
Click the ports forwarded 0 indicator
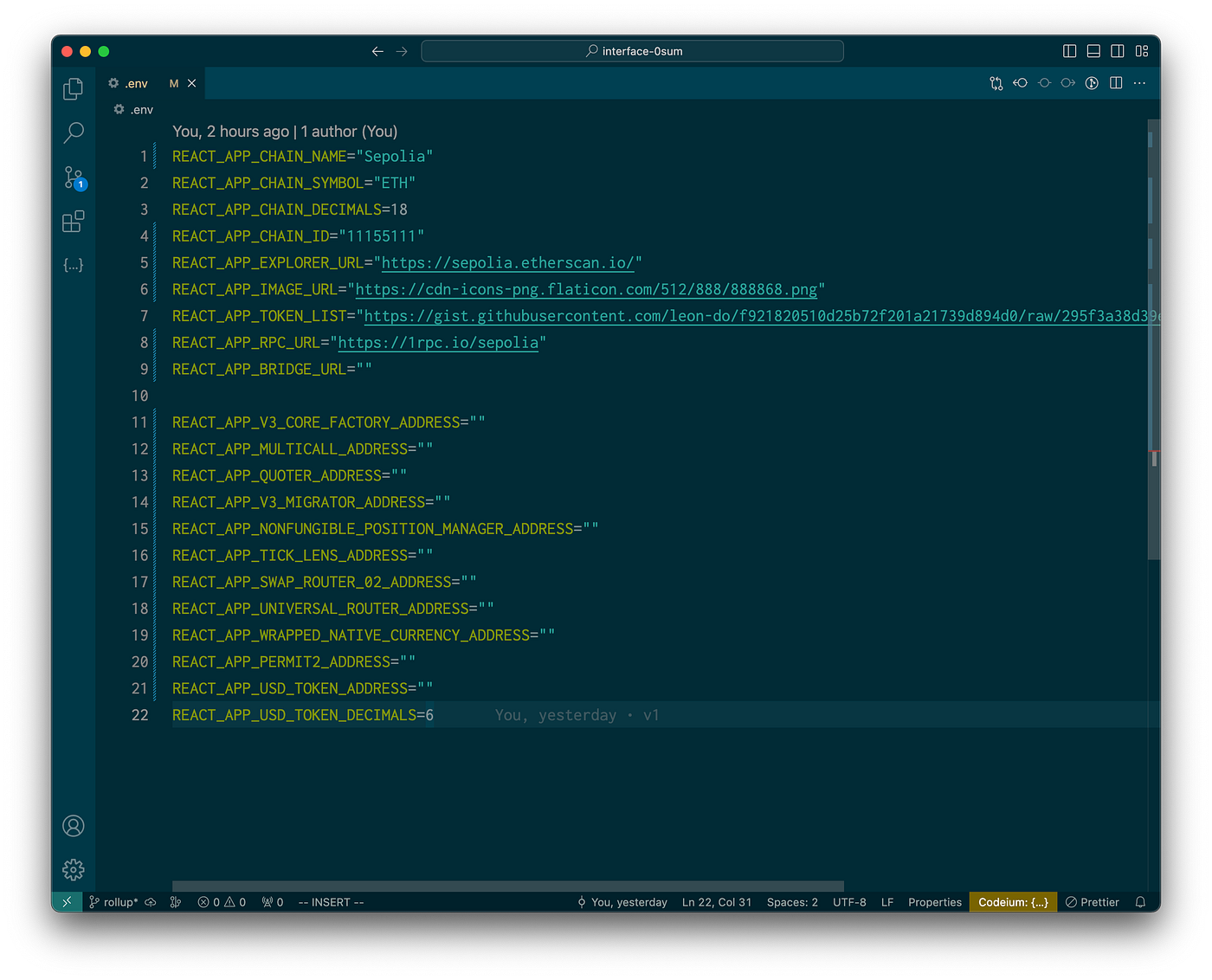coord(273,902)
